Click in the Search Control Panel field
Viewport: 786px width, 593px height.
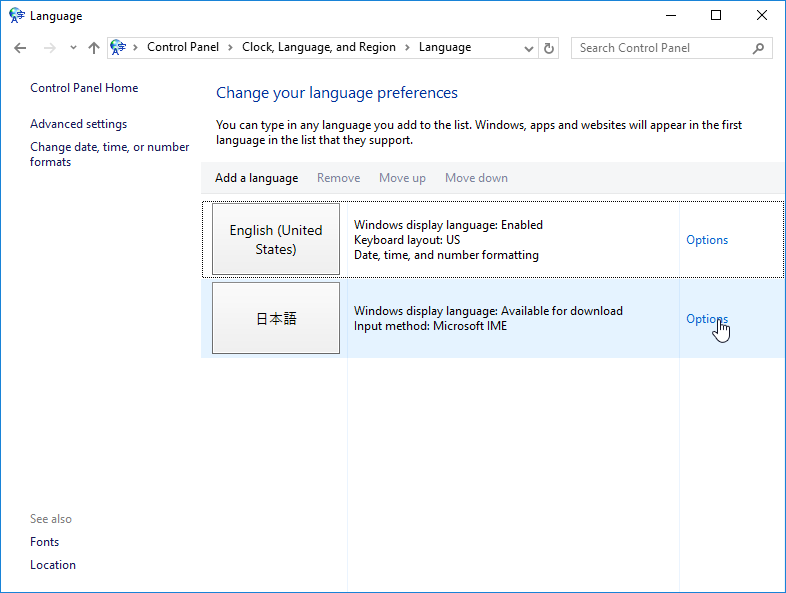pos(660,48)
